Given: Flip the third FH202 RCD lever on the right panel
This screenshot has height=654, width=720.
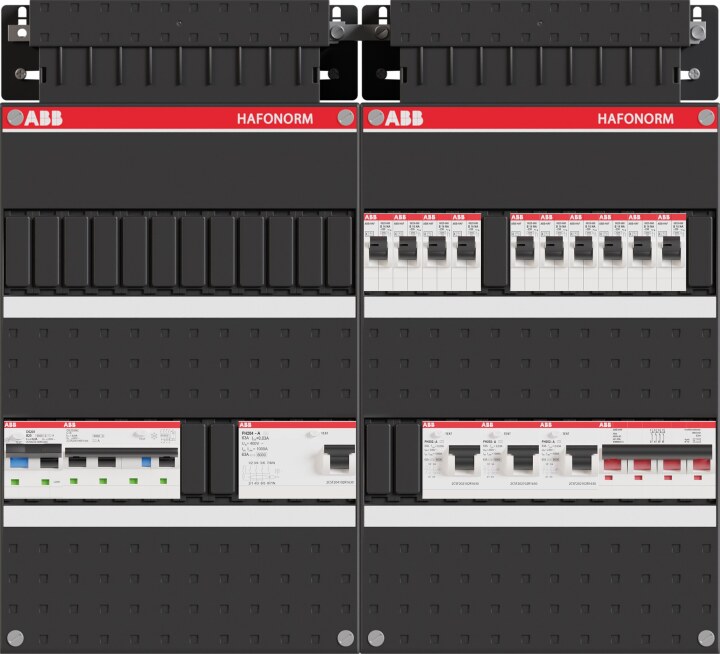Looking at the screenshot, I should tap(582, 458).
